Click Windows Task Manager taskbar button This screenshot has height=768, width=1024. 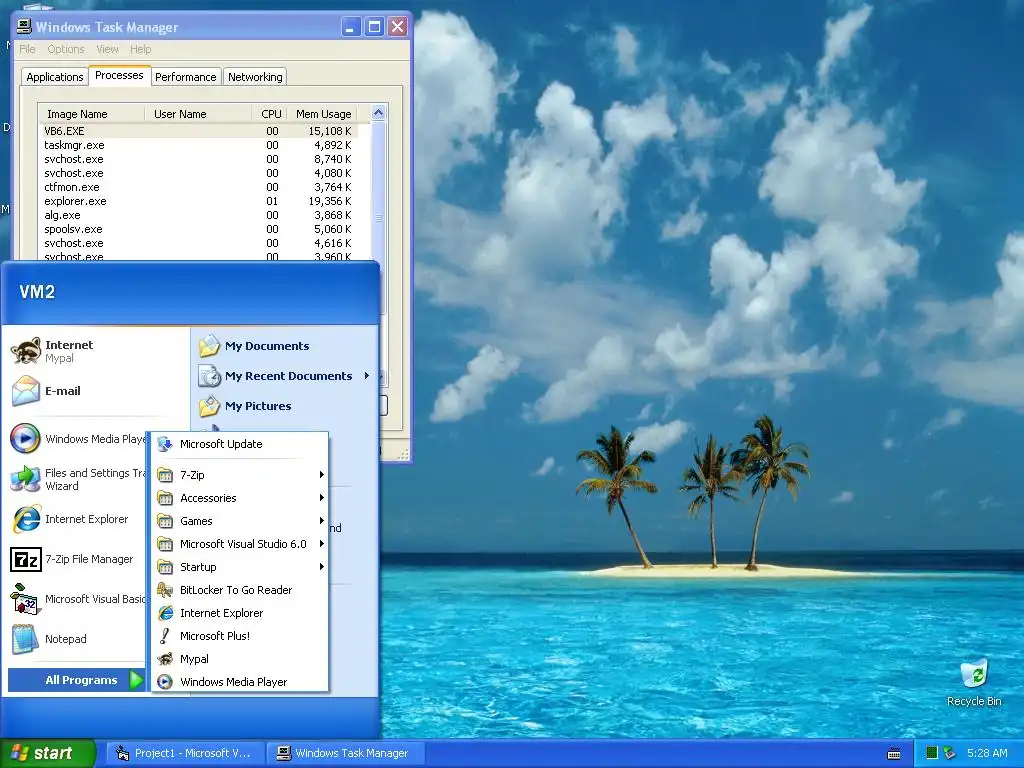tap(346, 753)
